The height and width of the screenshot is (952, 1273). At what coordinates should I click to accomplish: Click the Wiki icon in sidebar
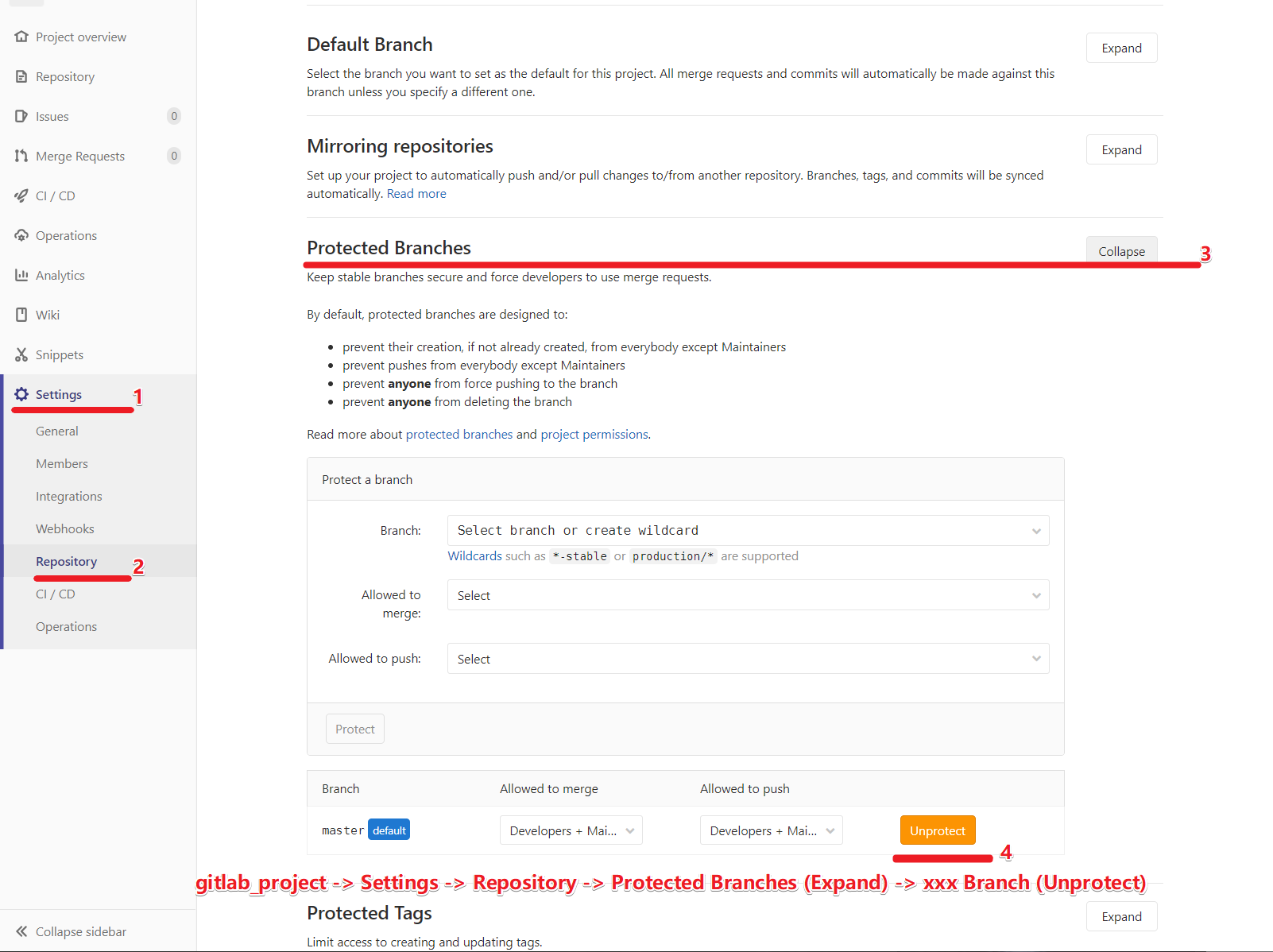tap(21, 315)
